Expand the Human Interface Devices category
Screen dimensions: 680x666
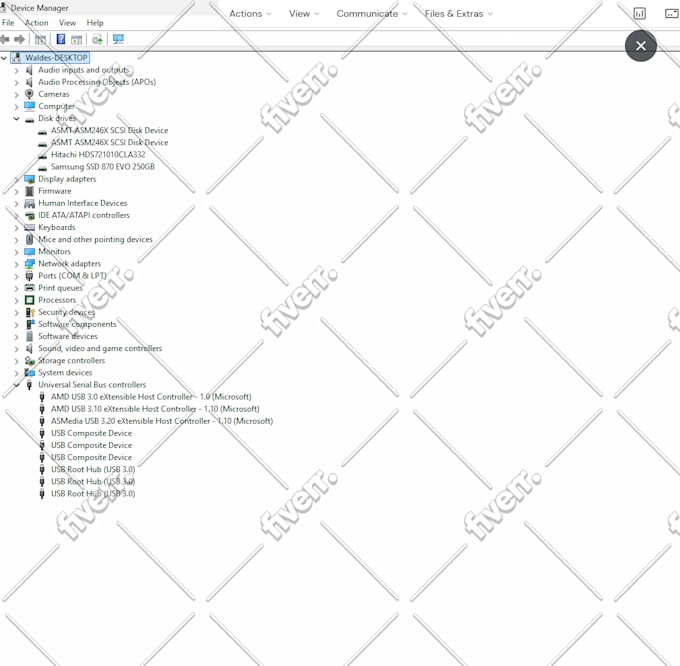(x=16, y=204)
